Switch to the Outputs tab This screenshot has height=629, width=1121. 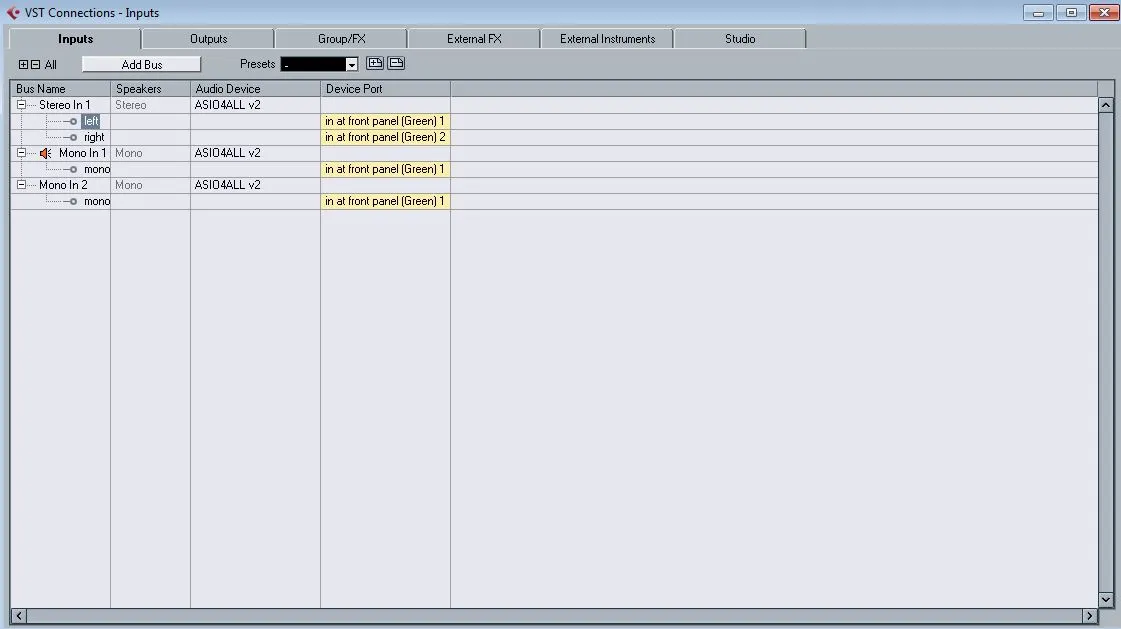208,39
